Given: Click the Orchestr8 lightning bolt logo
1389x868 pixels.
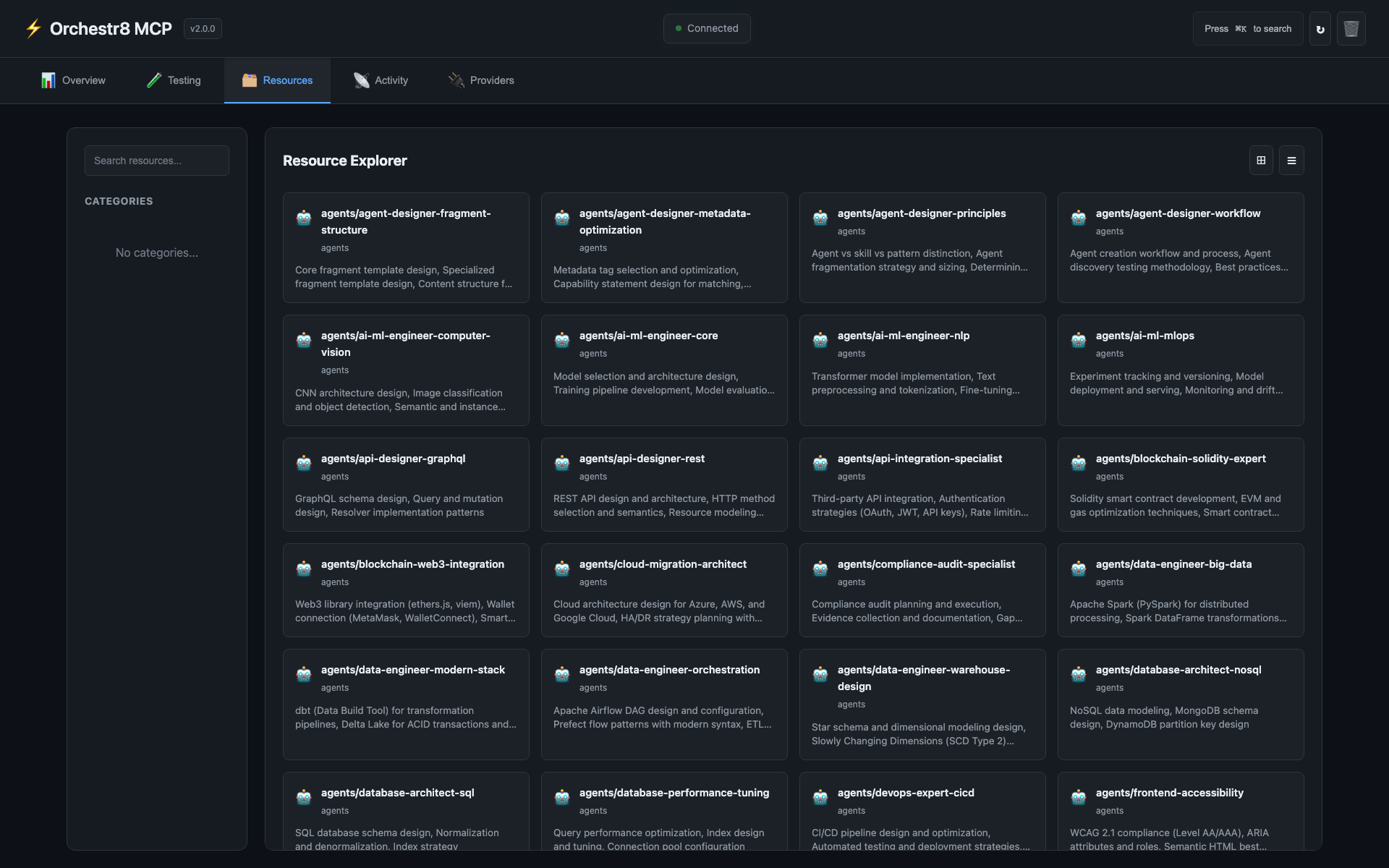Looking at the screenshot, I should click(33, 28).
